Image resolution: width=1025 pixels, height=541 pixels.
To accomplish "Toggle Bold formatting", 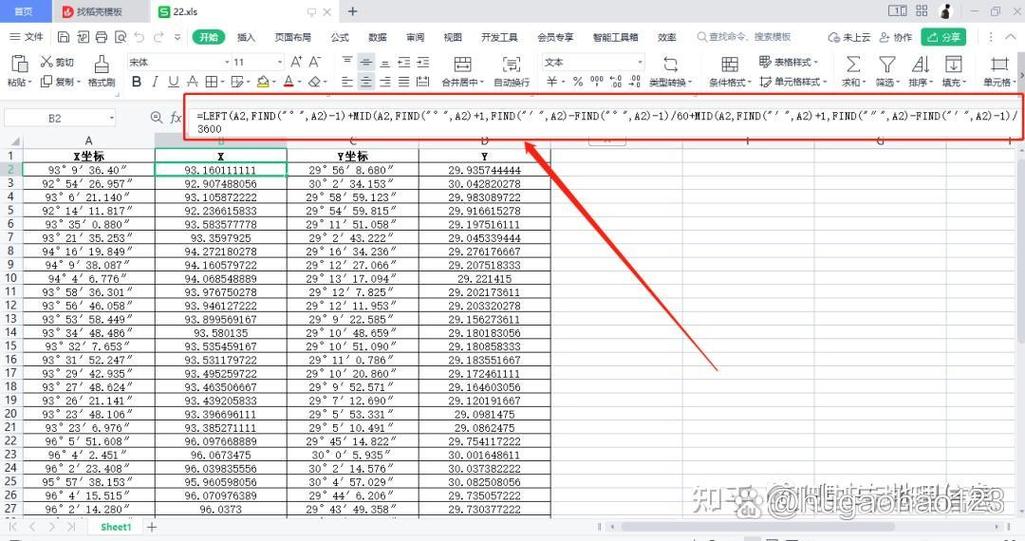I will [136, 82].
